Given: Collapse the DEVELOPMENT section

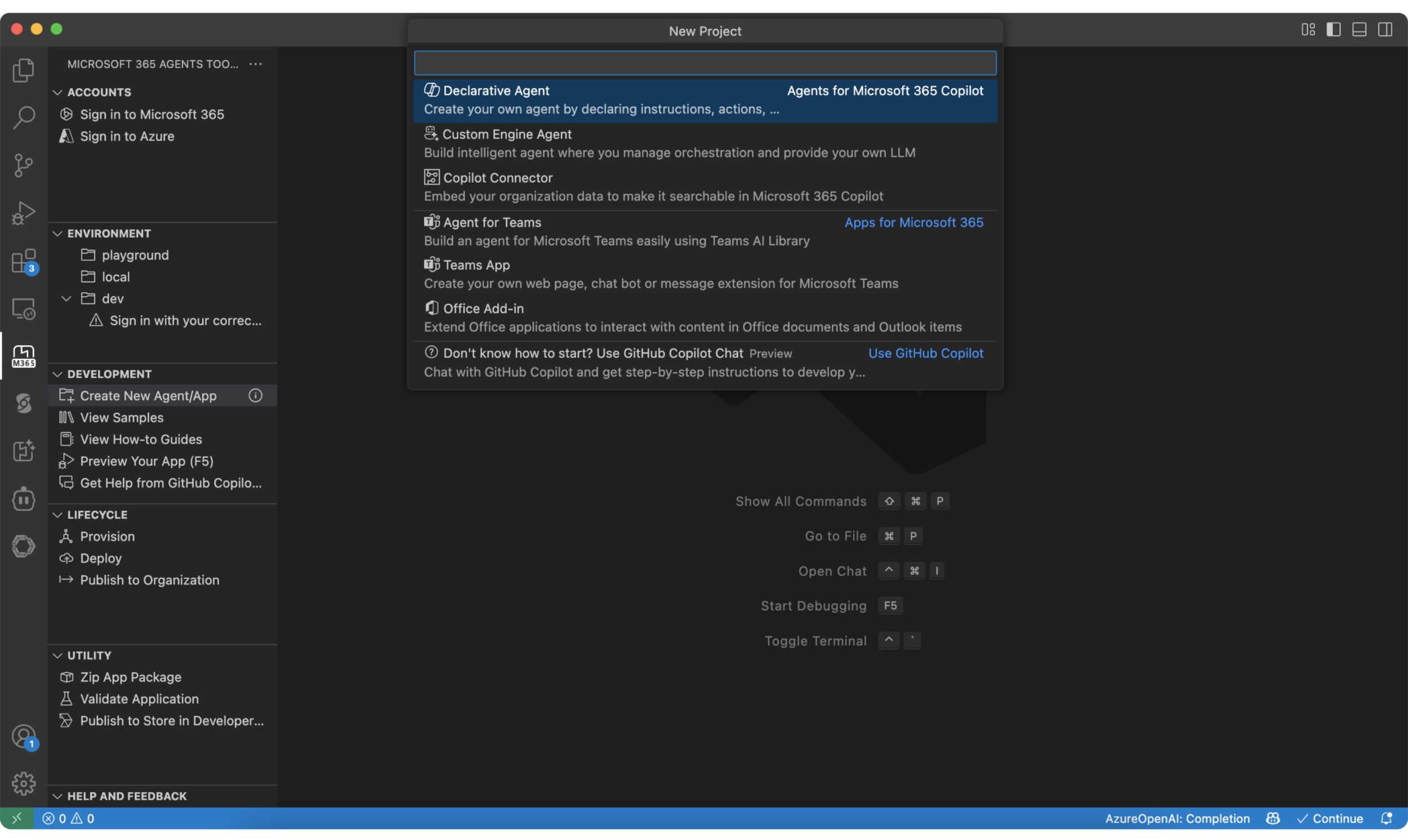Looking at the screenshot, I should (57, 374).
